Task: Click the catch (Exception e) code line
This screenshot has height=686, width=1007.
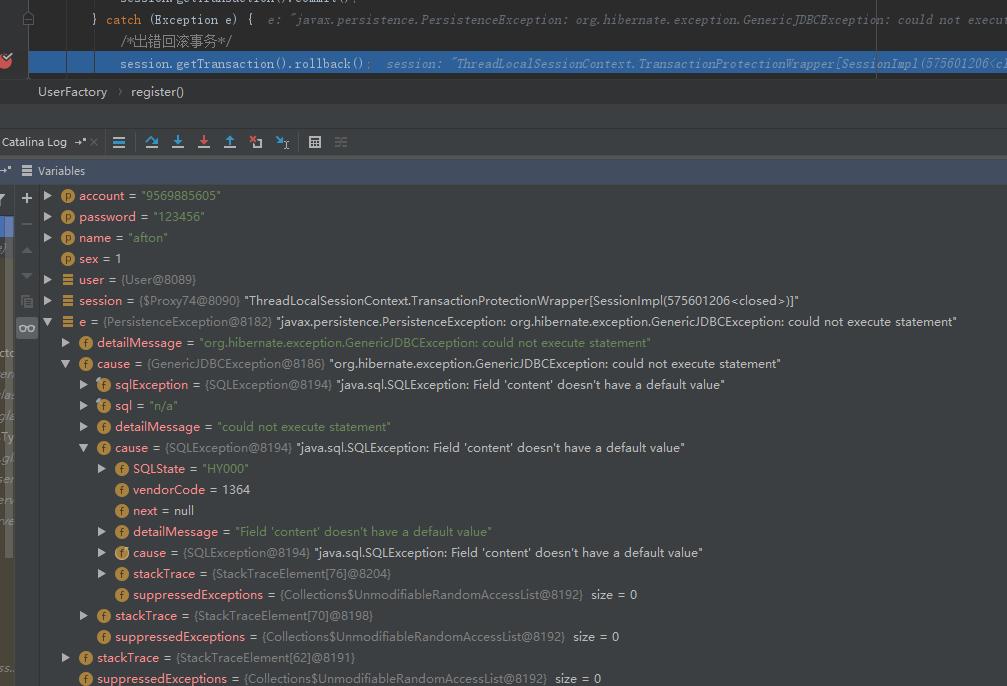Action: click(x=172, y=20)
